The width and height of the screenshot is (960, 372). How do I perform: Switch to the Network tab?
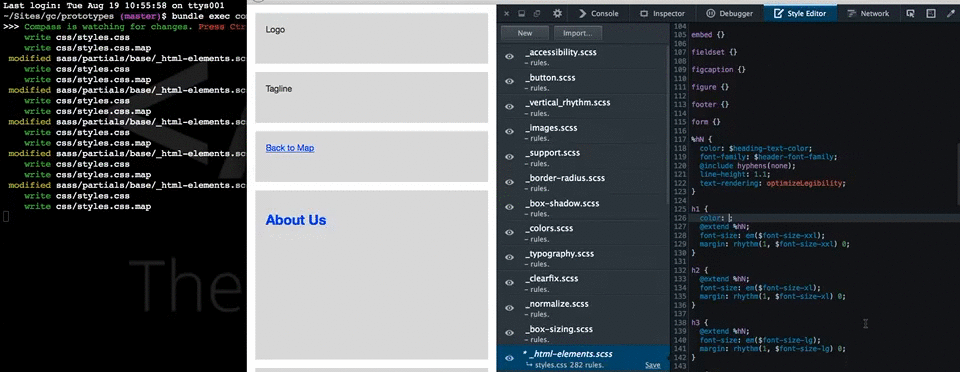pos(868,13)
